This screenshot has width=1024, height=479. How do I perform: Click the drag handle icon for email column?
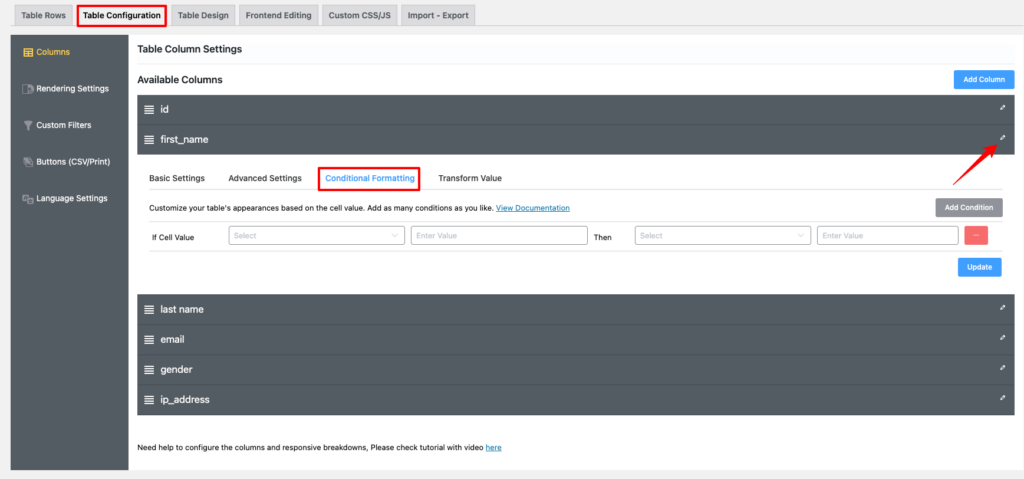pyautogui.click(x=149, y=340)
